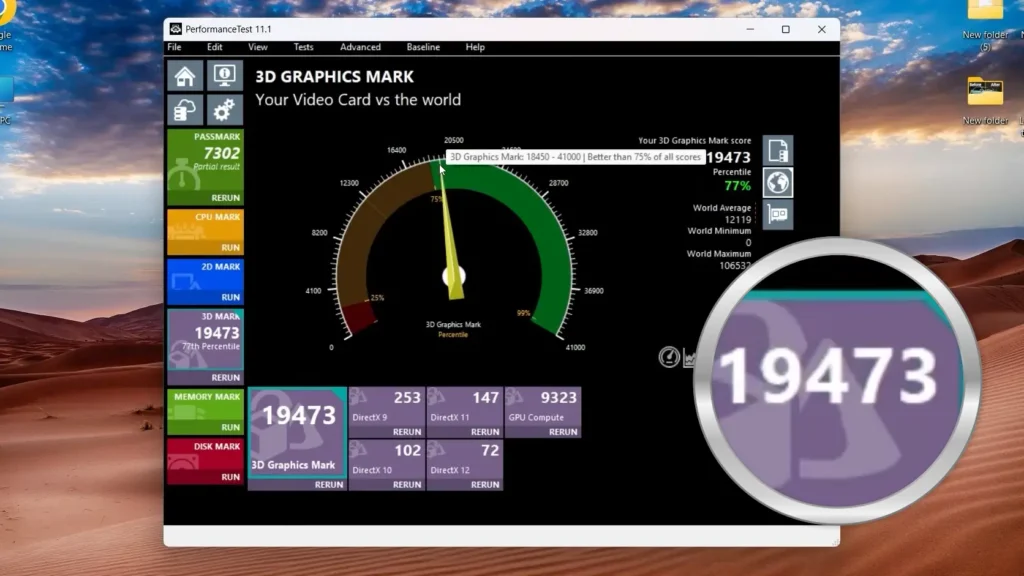1024x576 pixels.
Task: Rerun the DirectX 10 test
Action: pyautogui.click(x=407, y=485)
